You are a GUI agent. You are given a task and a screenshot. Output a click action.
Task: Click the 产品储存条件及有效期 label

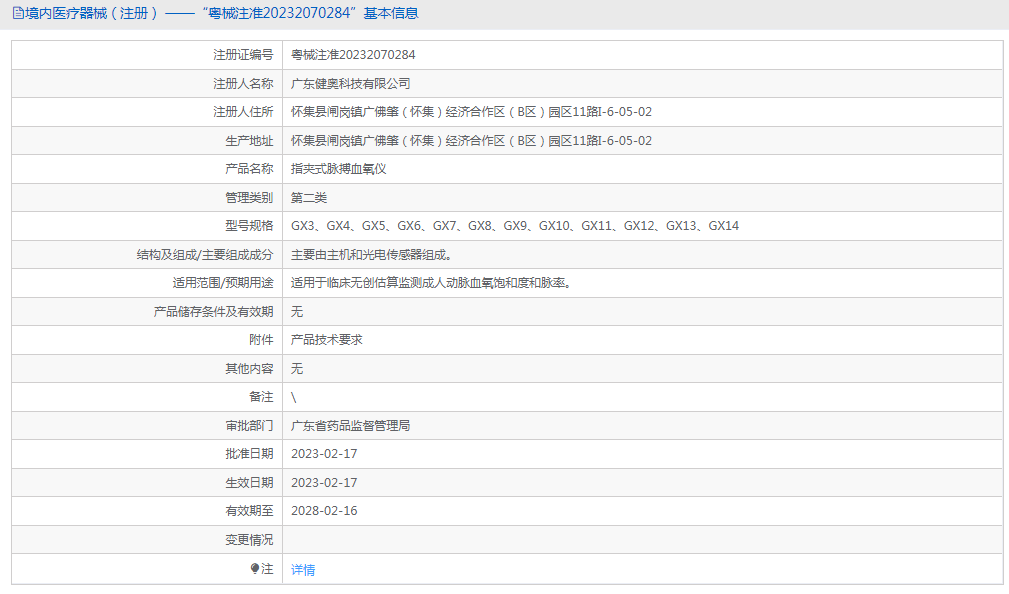click(214, 311)
